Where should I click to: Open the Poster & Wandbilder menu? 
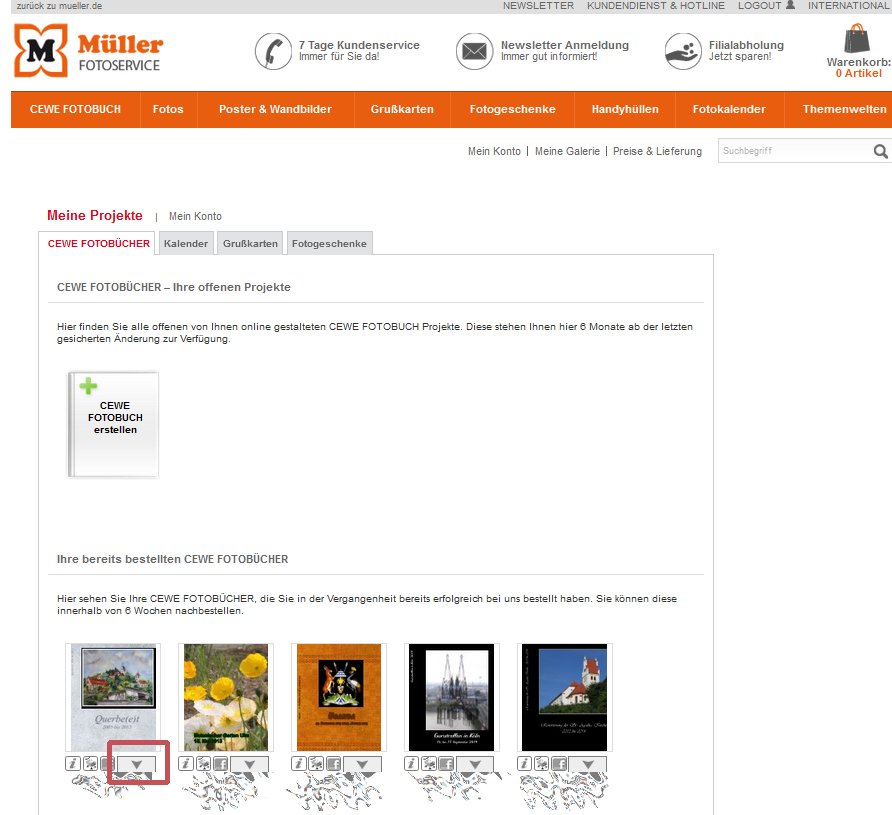(x=275, y=109)
